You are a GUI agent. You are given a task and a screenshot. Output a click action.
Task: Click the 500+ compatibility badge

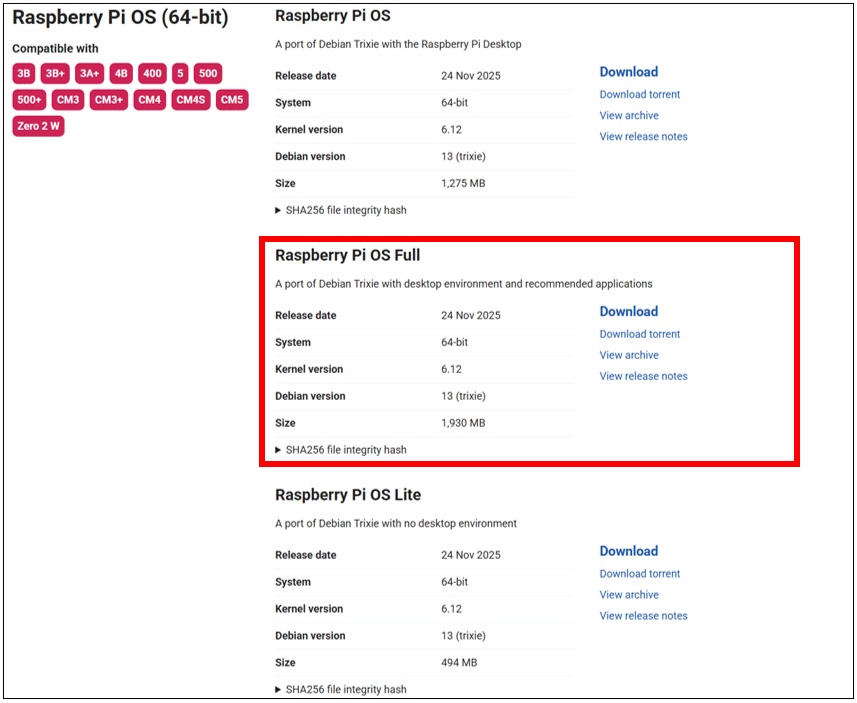(29, 99)
